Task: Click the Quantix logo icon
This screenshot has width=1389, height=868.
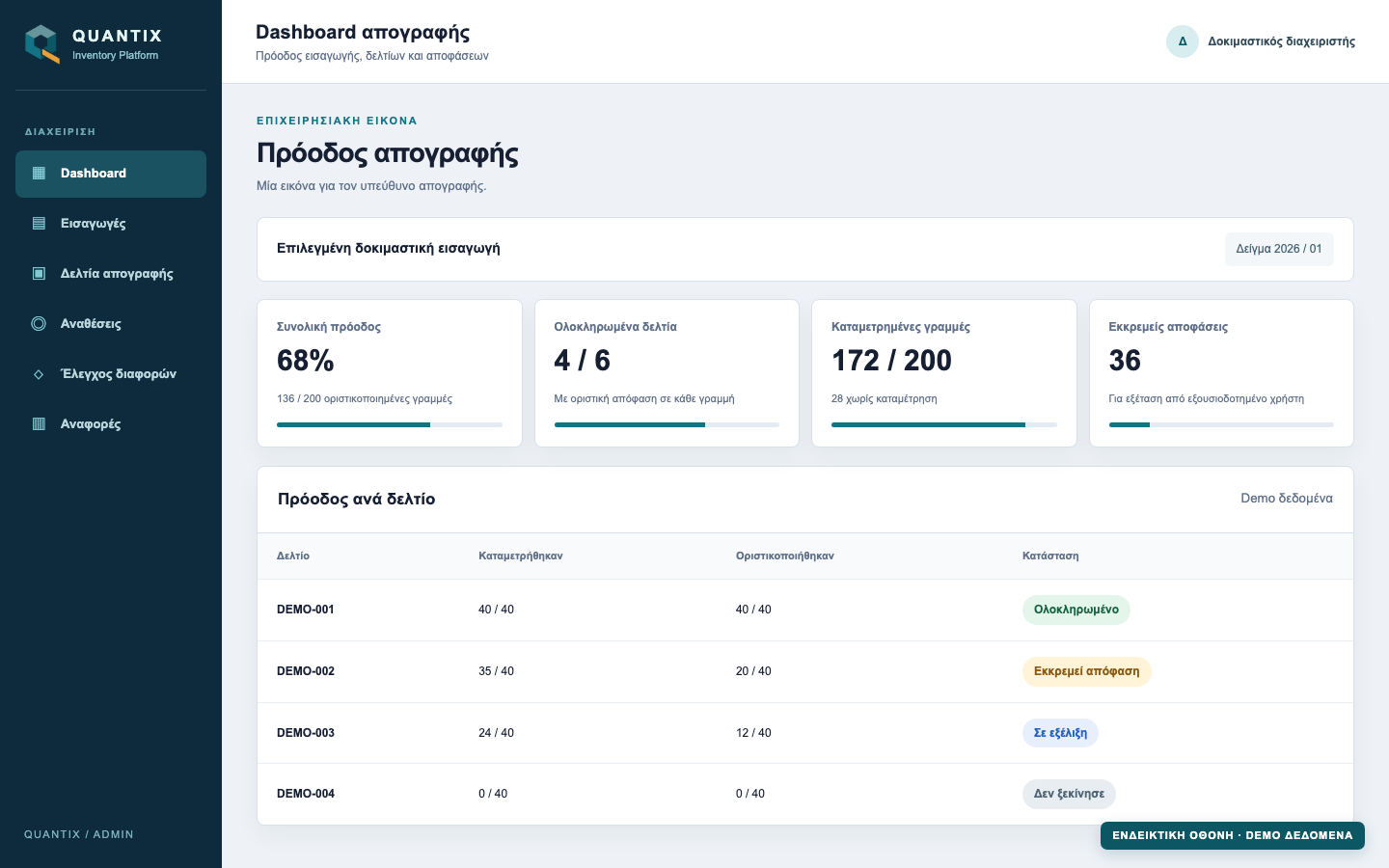Action: 42,44
